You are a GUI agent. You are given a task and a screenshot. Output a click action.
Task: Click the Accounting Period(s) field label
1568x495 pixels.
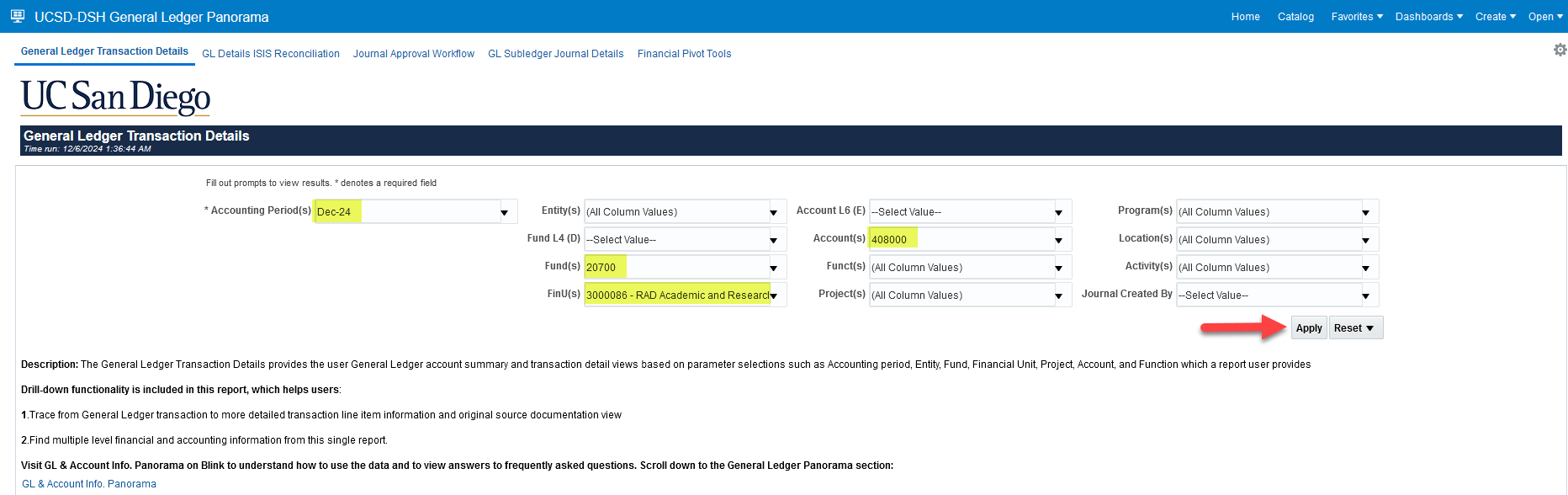257,210
